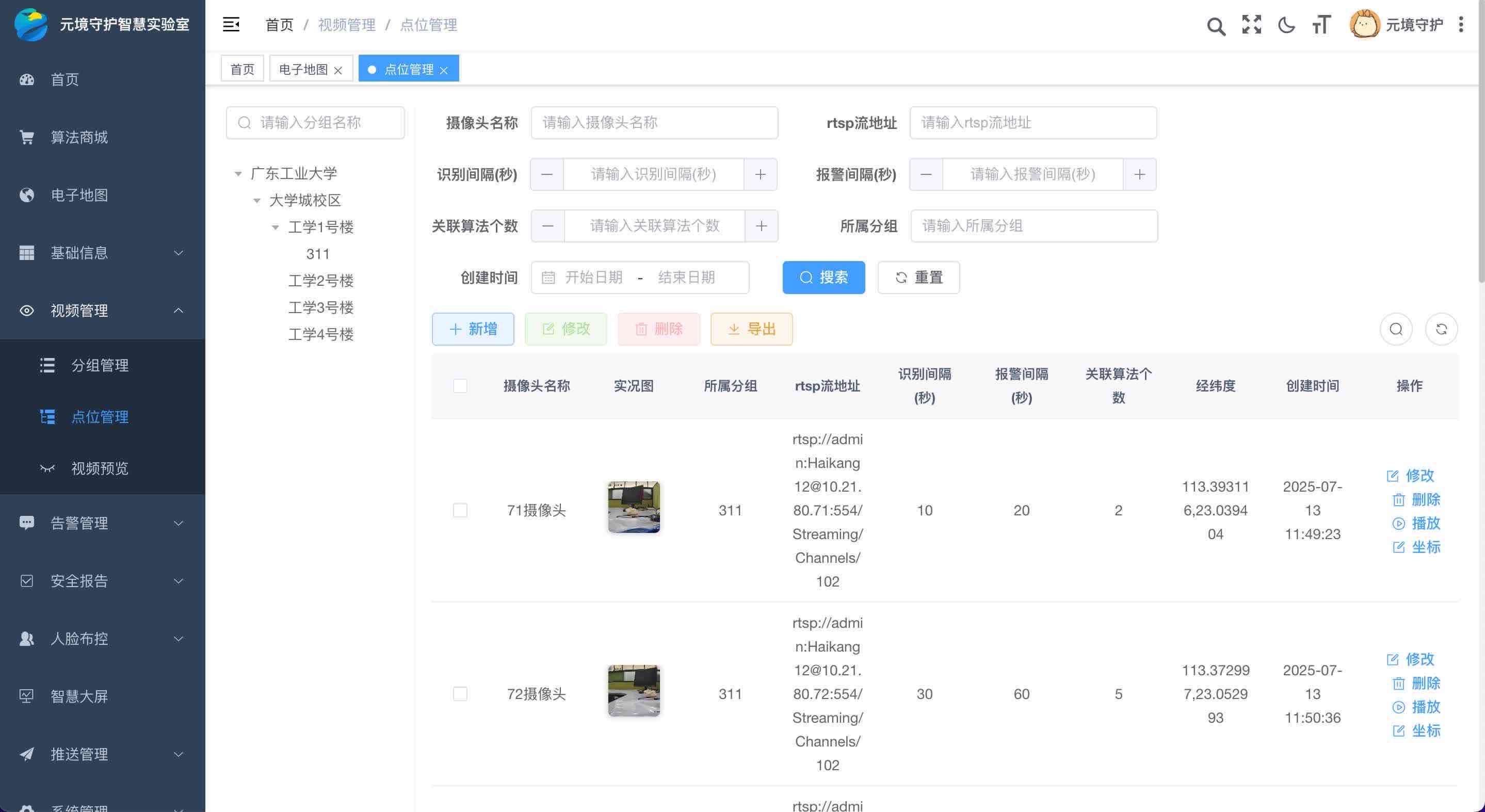Screen dimensions: 1485x812
Task: Open the 71摄像头 live-view thumbnail
Action: [634, 507]
